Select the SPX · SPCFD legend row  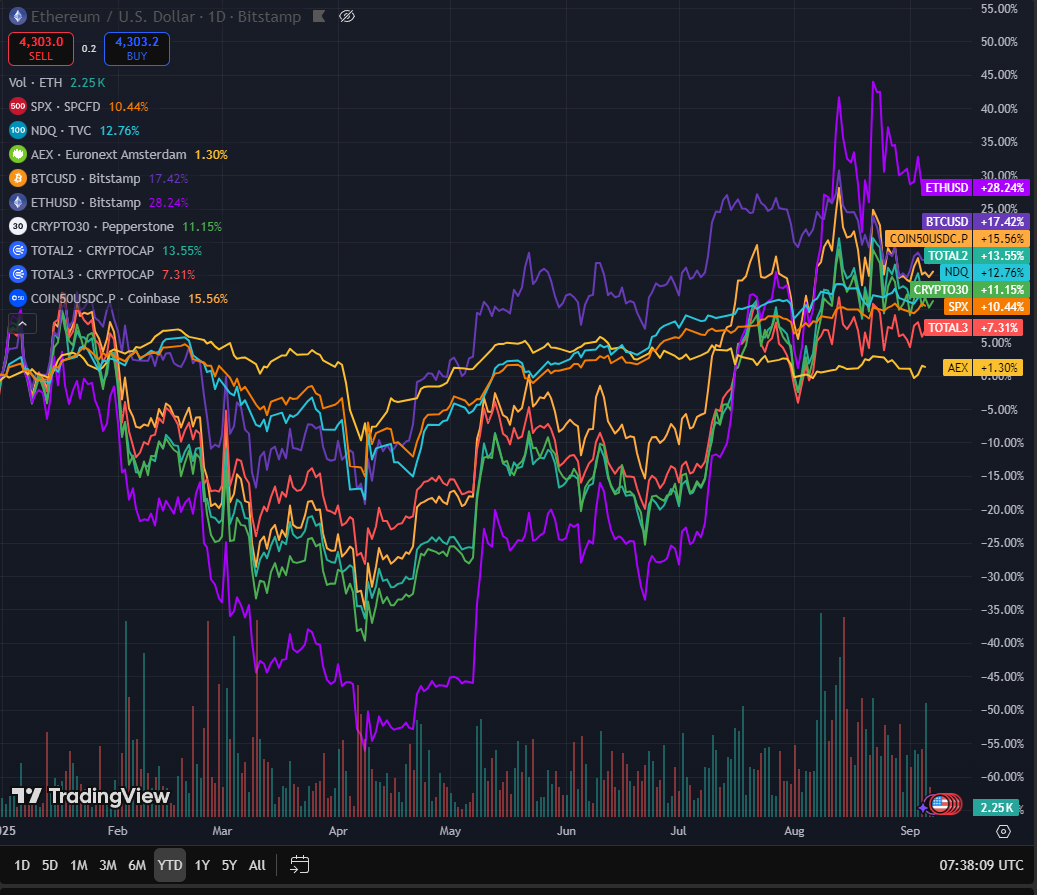coord(79,107)
